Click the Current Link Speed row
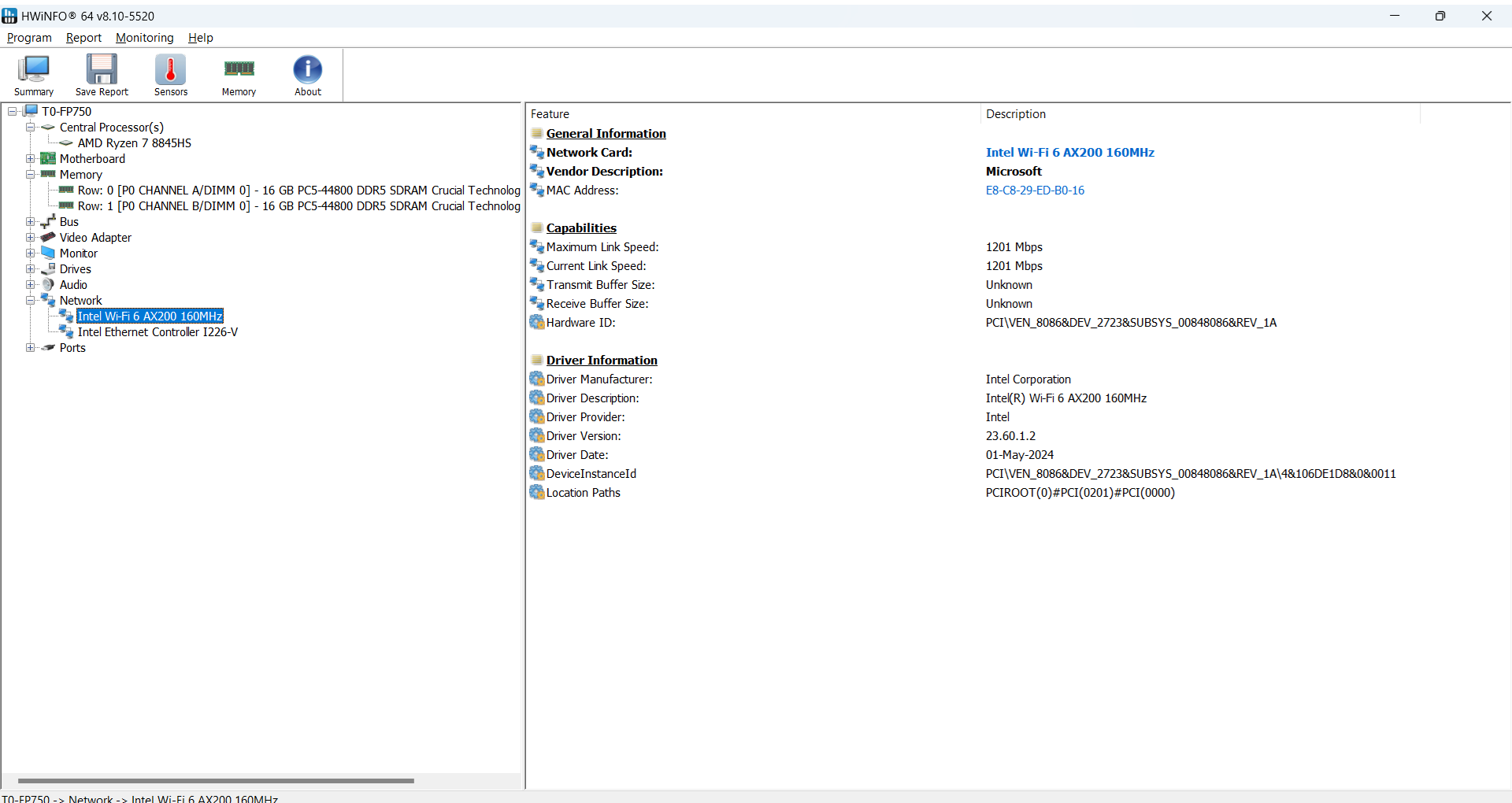 coord(973,265)
